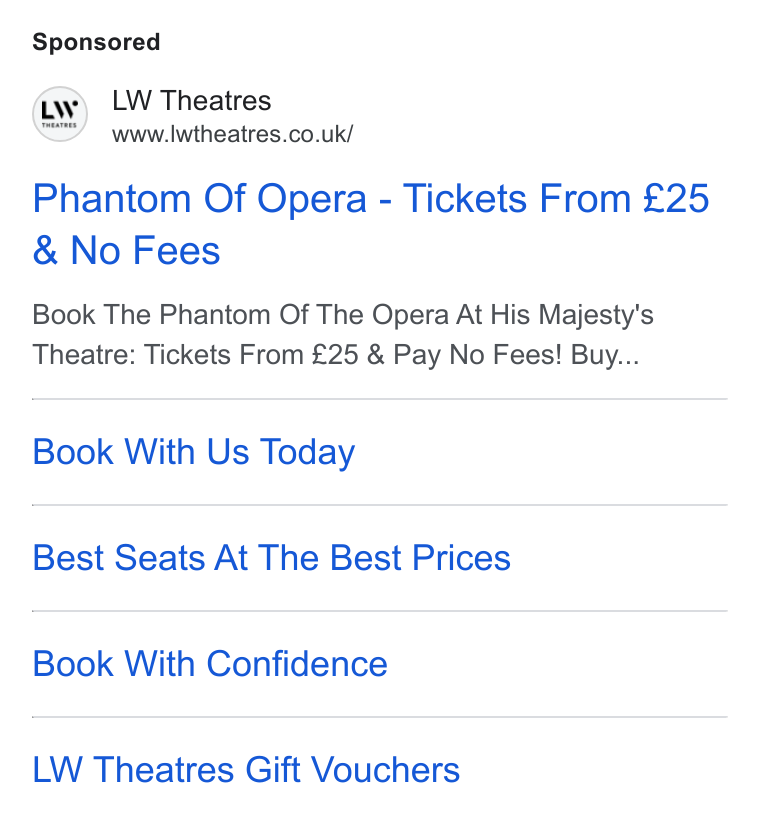Click the LW Theatres advertiser name
This screenshot has height=822, width=760.
pyautogui.click(x=191, y=101)
